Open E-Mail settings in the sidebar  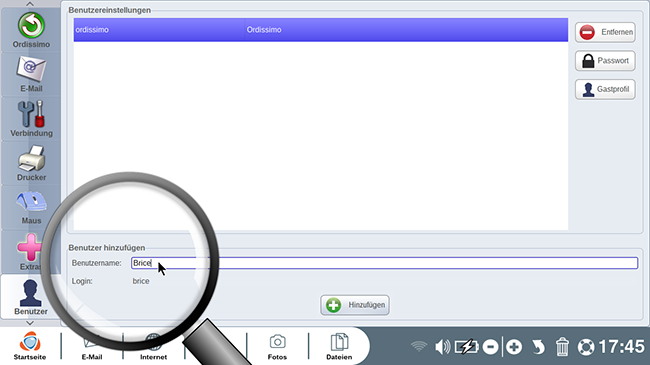click(31, 74)
